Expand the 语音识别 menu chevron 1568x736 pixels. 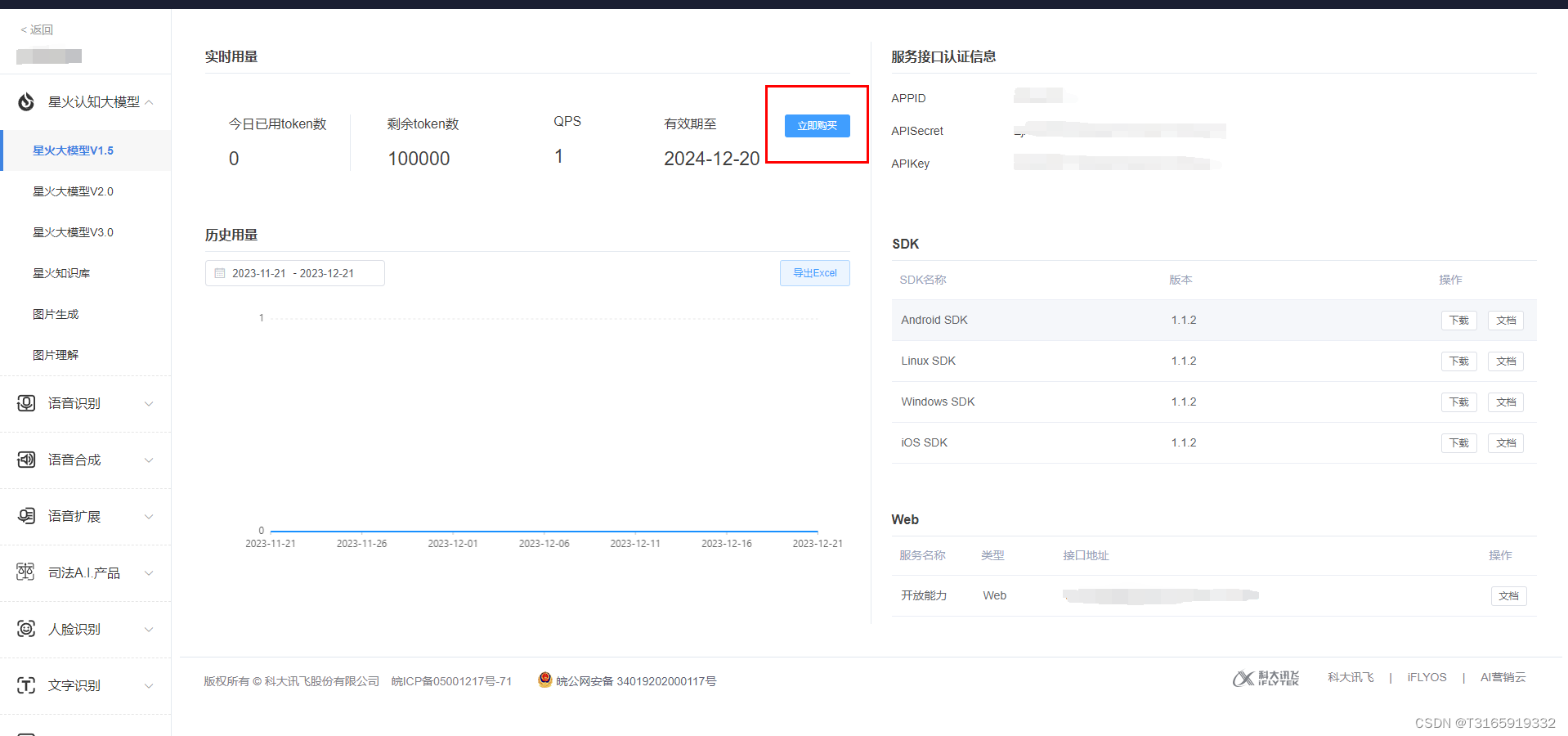(x=149, y=404)
